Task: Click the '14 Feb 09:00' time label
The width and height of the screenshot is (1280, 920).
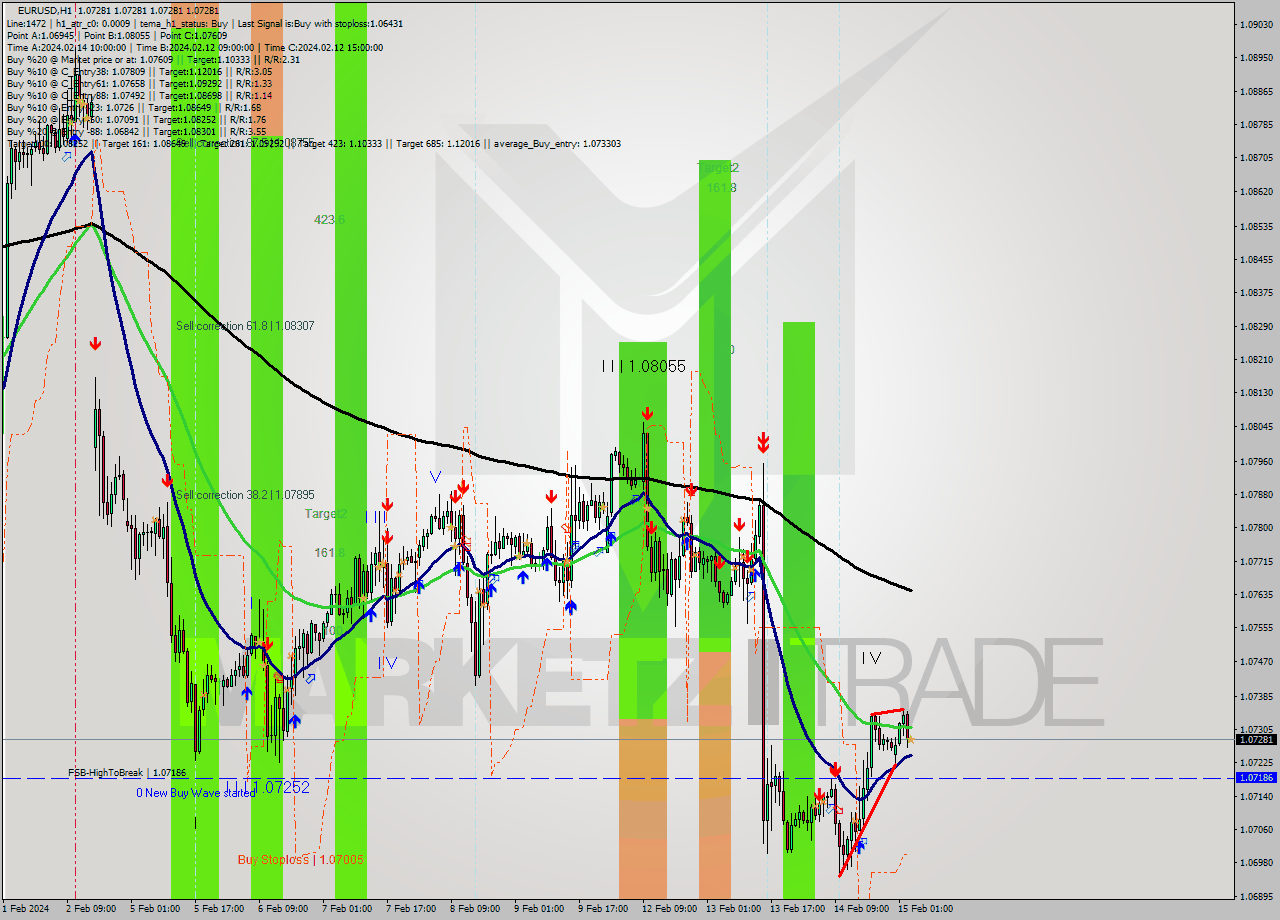Action: tap(861, 909)
